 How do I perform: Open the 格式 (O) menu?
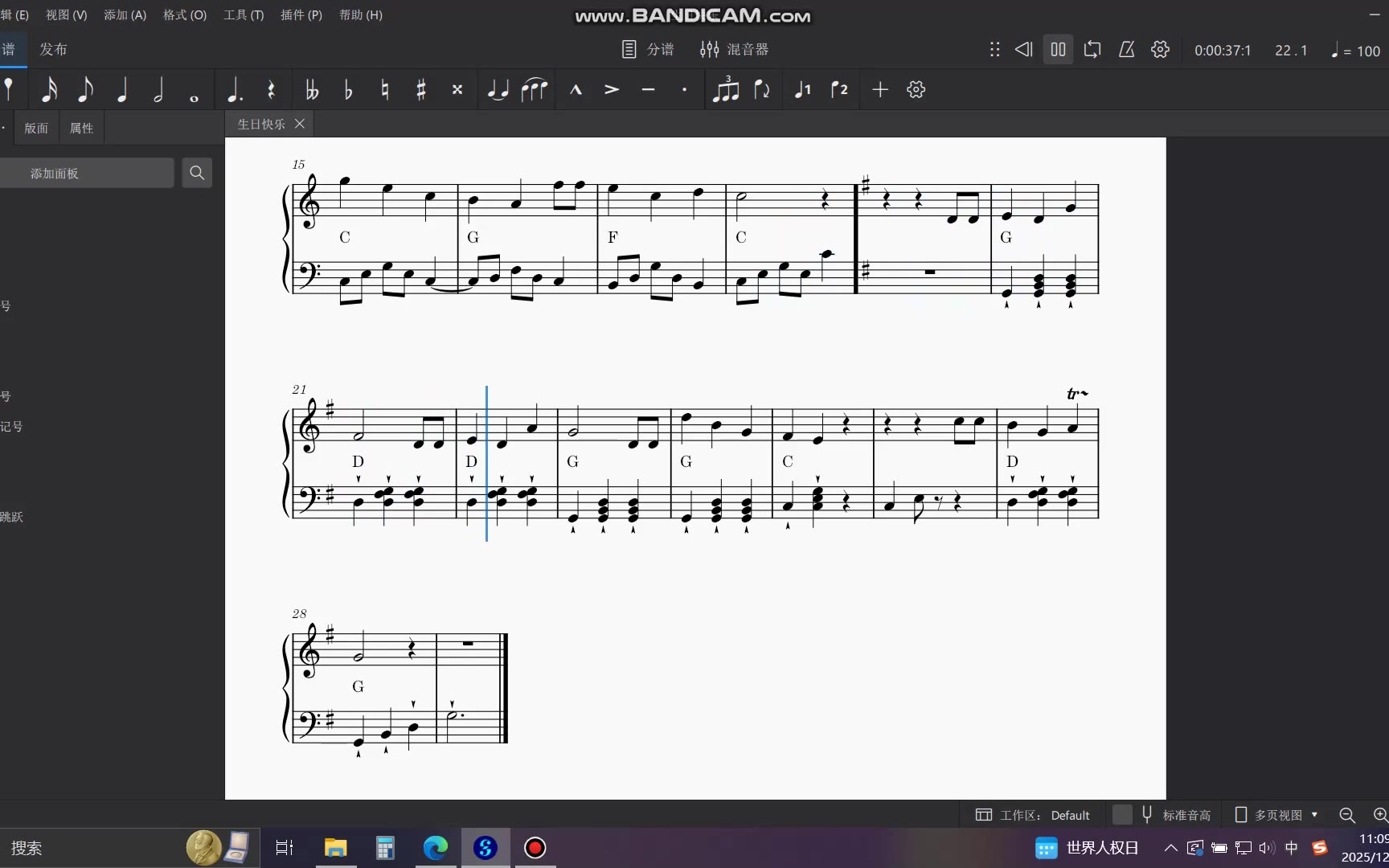click(185, 15)
